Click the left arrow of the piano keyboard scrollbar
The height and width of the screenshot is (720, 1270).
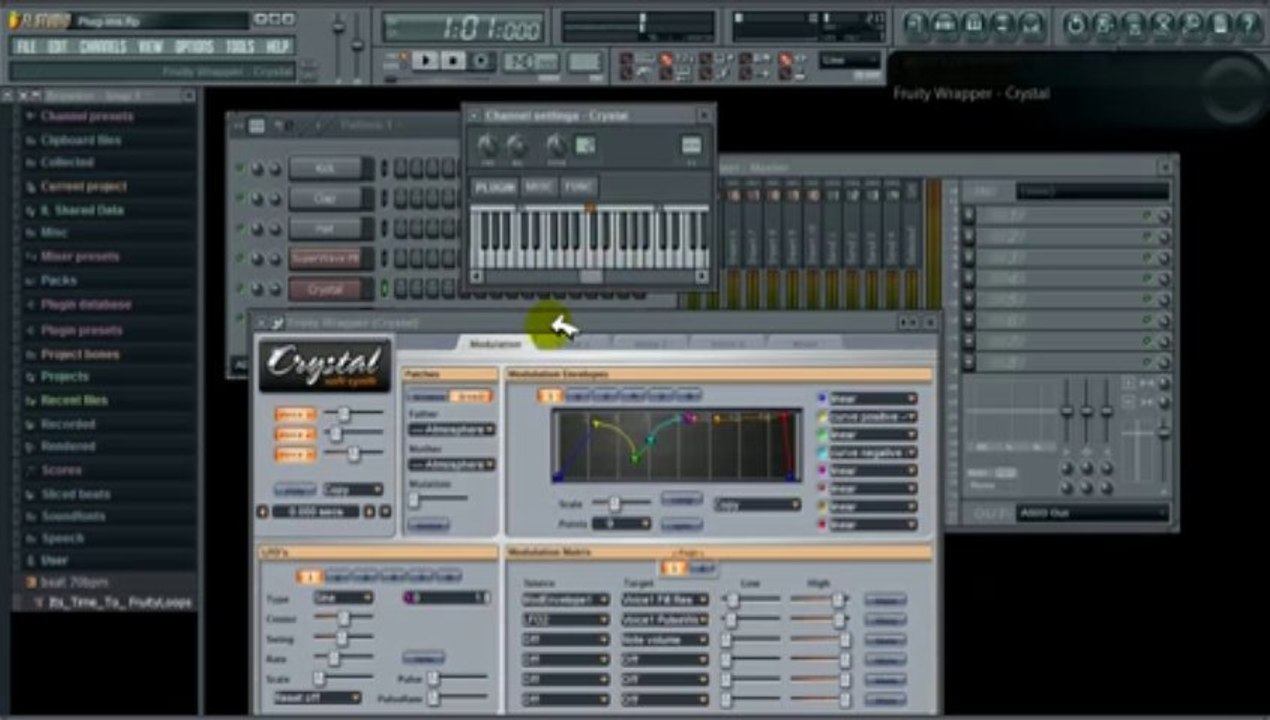point(477,276)
